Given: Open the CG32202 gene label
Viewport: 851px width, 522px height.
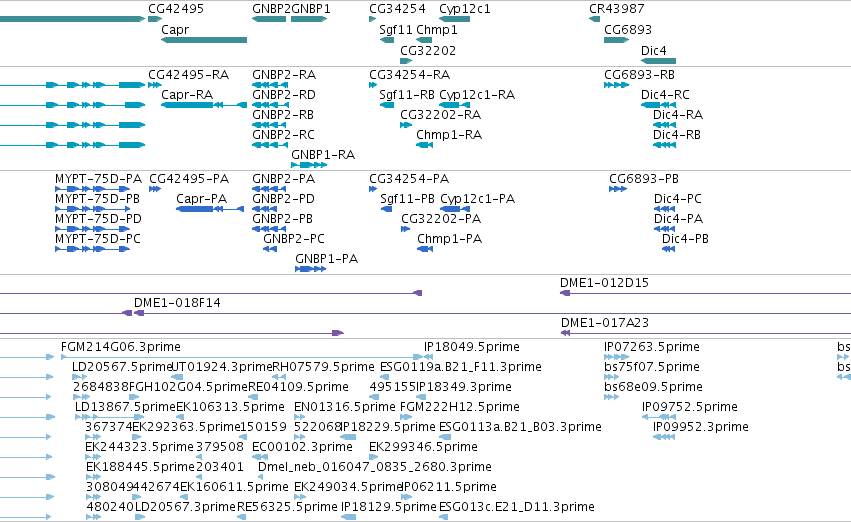Looking at the screenshot, I should coord(428,50).
